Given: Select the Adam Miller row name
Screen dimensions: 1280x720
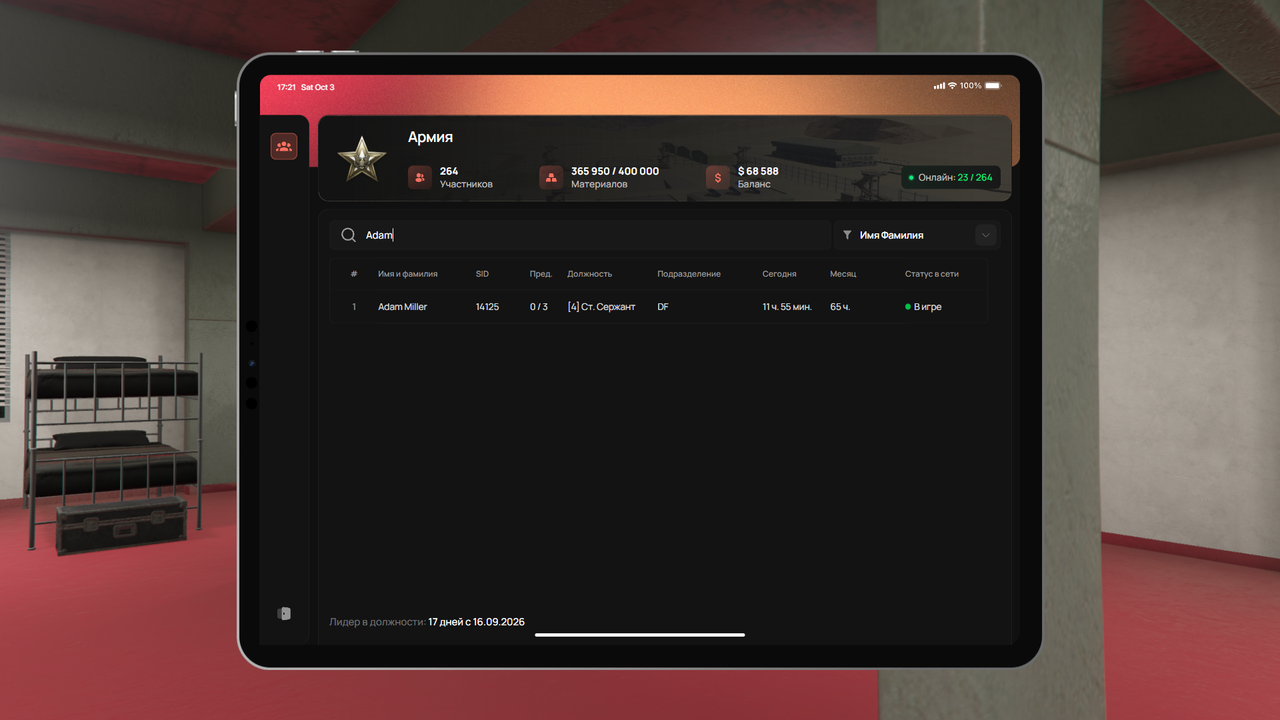Looking at the screenshot, I should (402, 307).
